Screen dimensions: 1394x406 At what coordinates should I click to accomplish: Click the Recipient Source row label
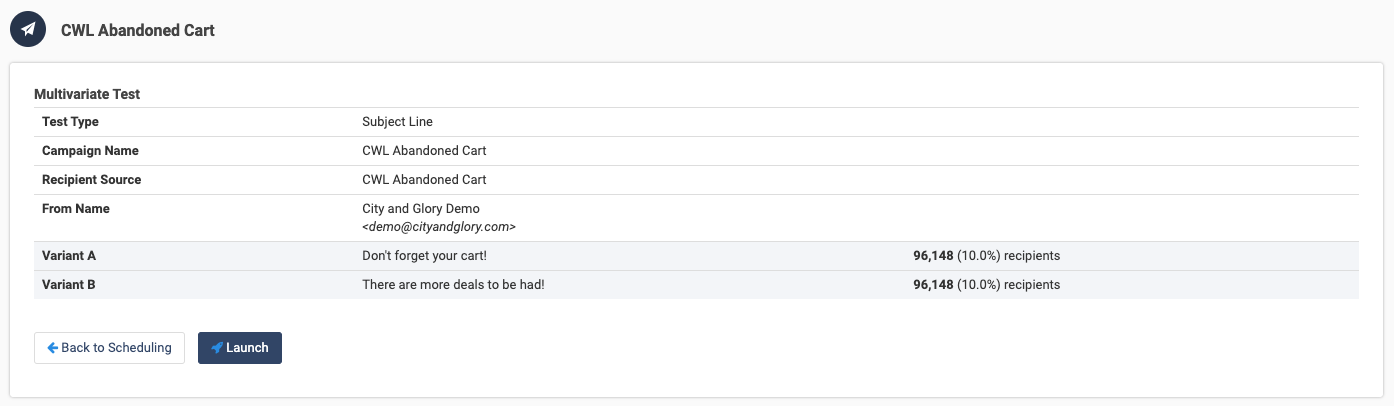[91, 180]
